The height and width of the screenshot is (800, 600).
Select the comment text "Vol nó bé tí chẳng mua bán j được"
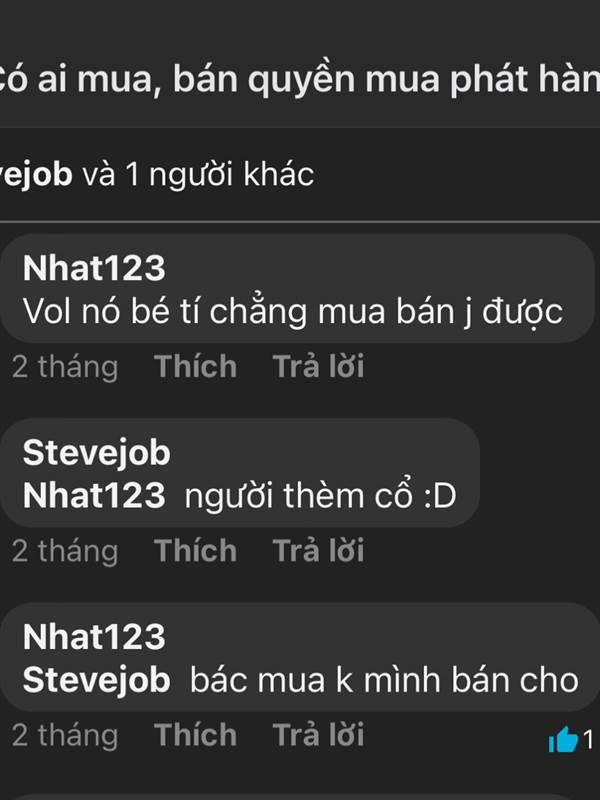[293, 312]
